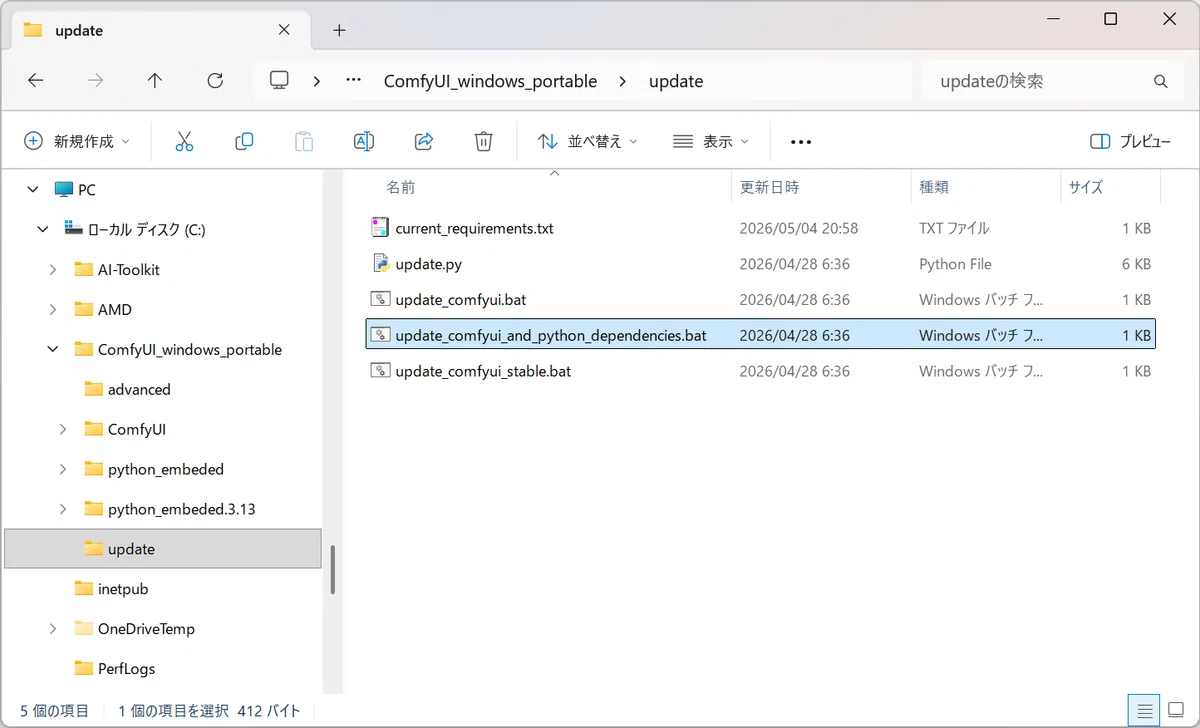Click the 6 KB size cell
Viewport: 1200px width, 728px height.
[1136, 264]
